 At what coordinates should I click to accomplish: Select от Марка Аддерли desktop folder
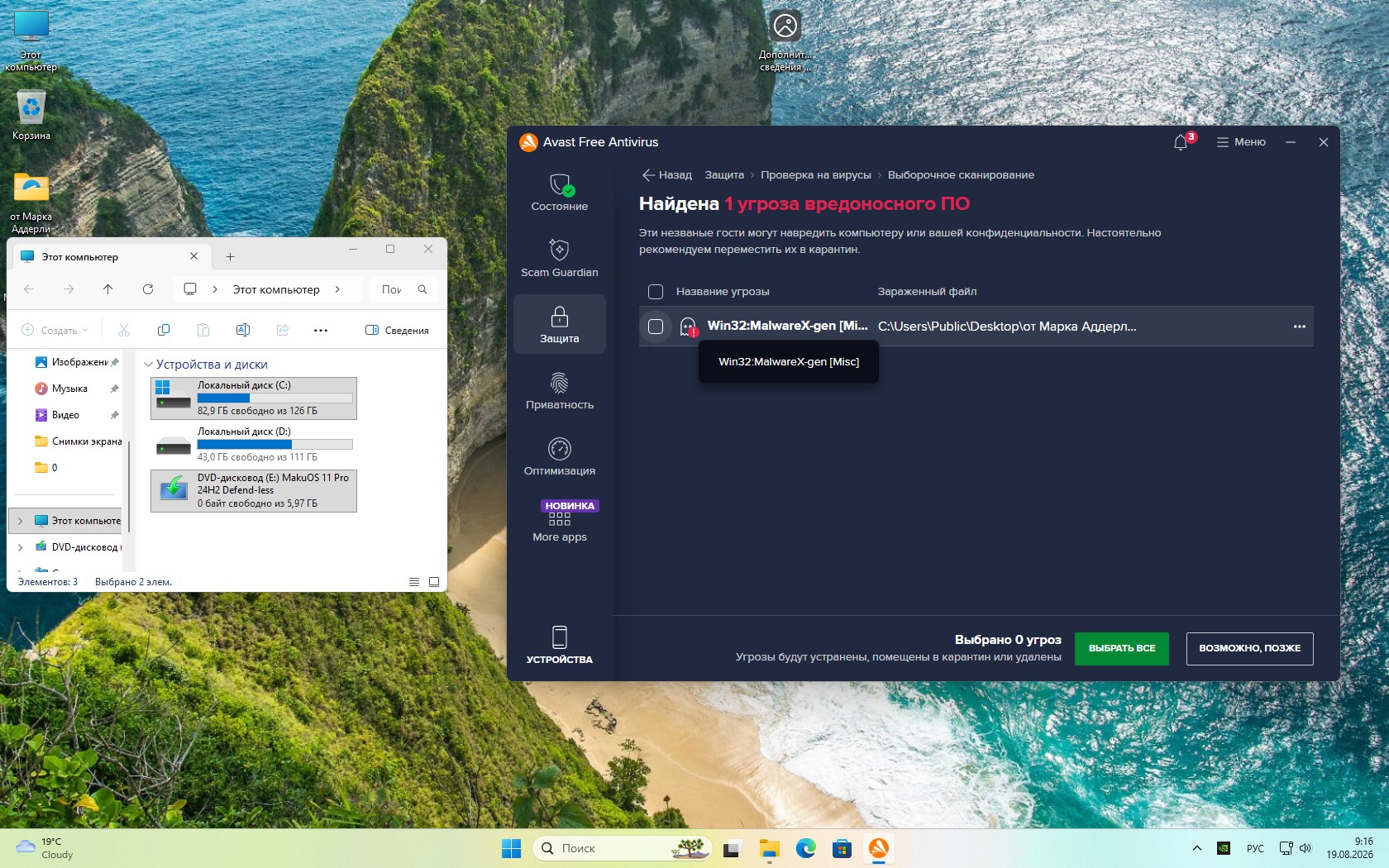[x=31, y=203]
